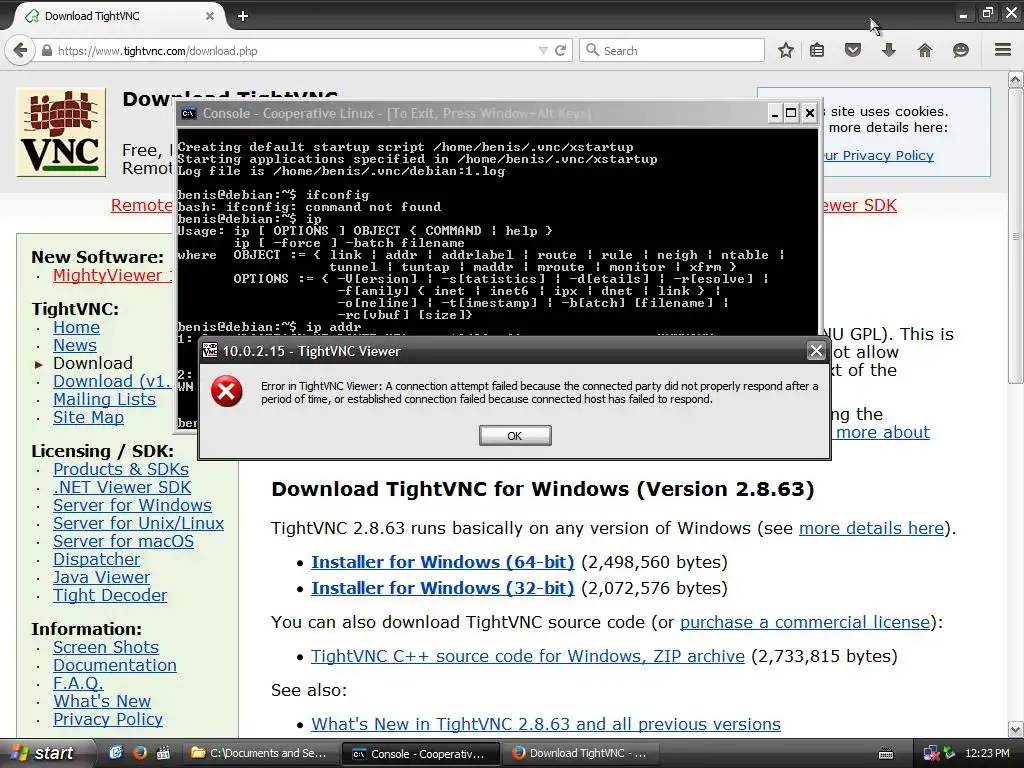Launch Internet Explorer from quick launch
This screenshot has height=768, width=1024.
[116, 753]
